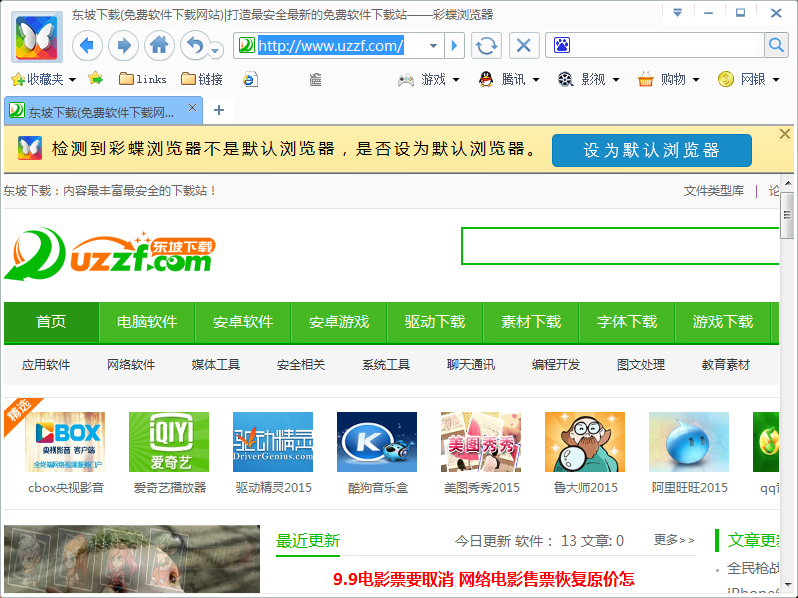Click the 应用软件 category link

(46, 364)
